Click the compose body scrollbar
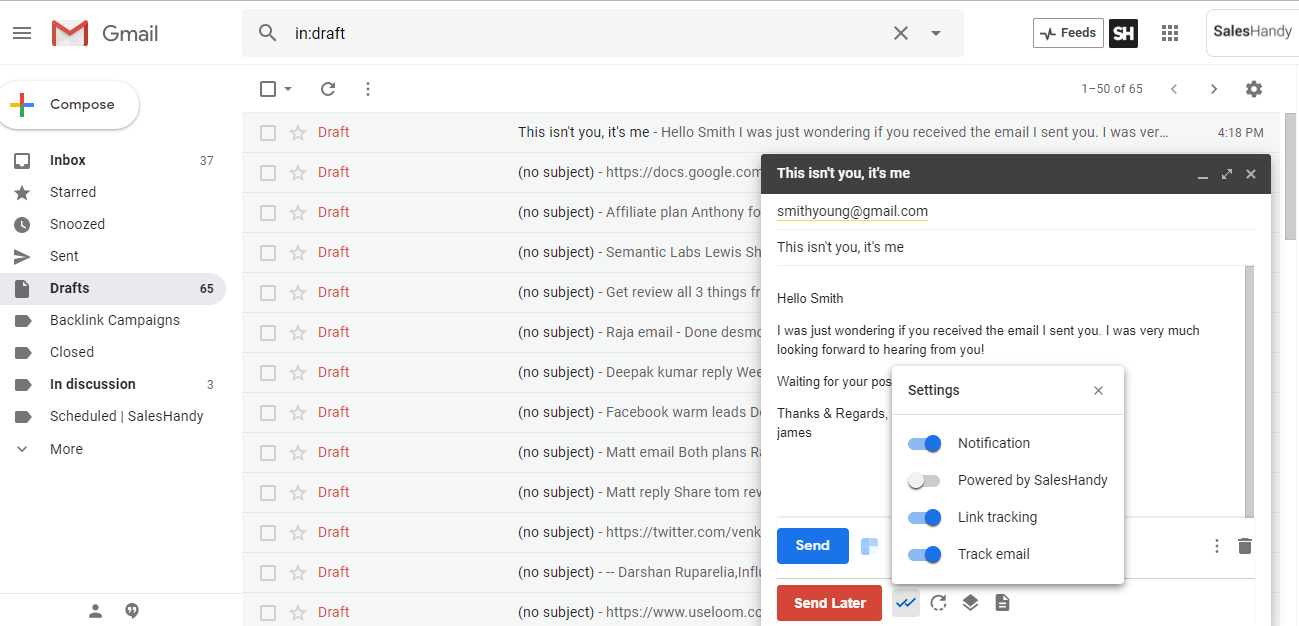The width and height of the screenshot is (1299, 626). [1249, 392]
